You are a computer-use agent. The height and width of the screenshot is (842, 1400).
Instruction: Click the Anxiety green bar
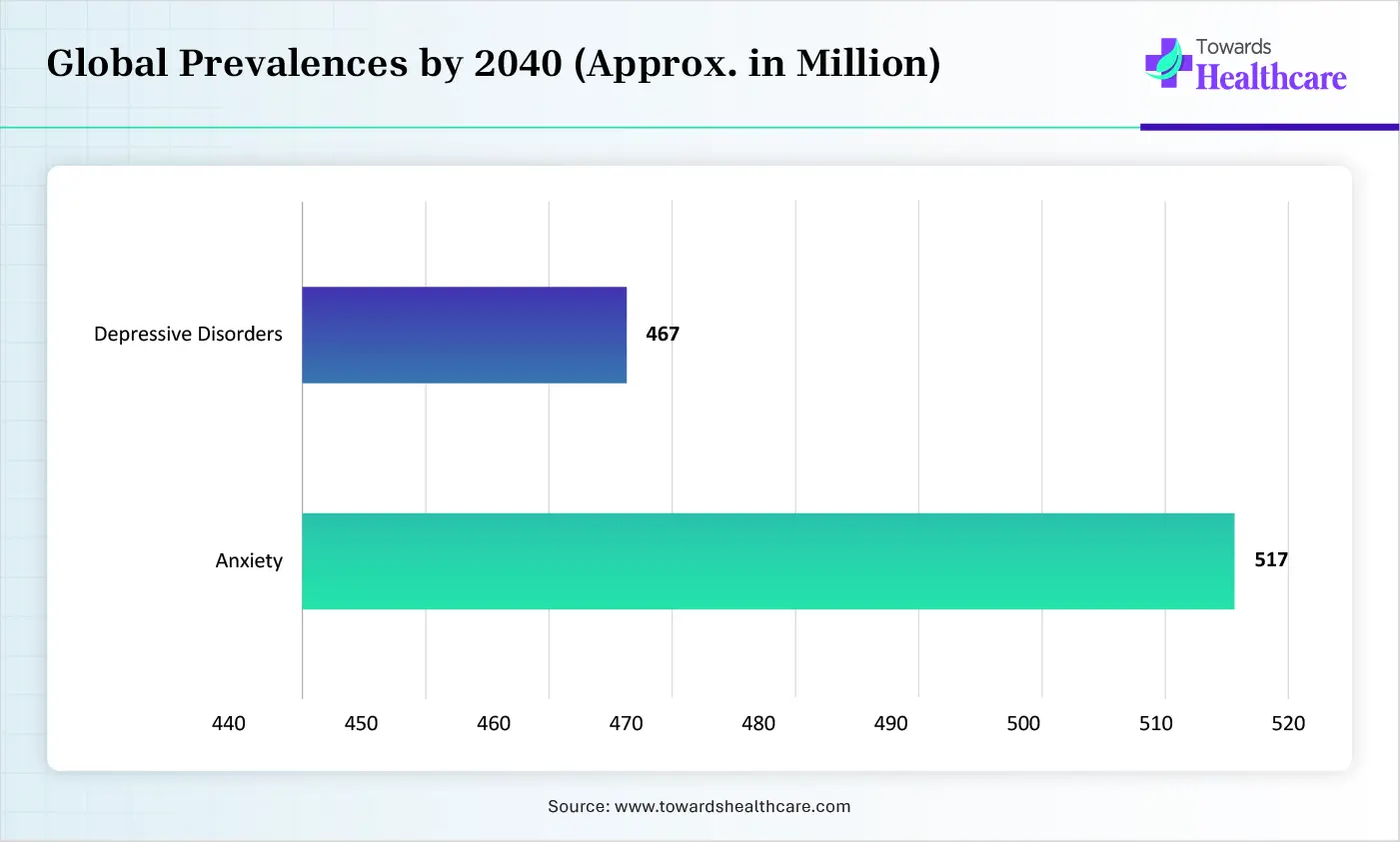(x=767, y=560)
